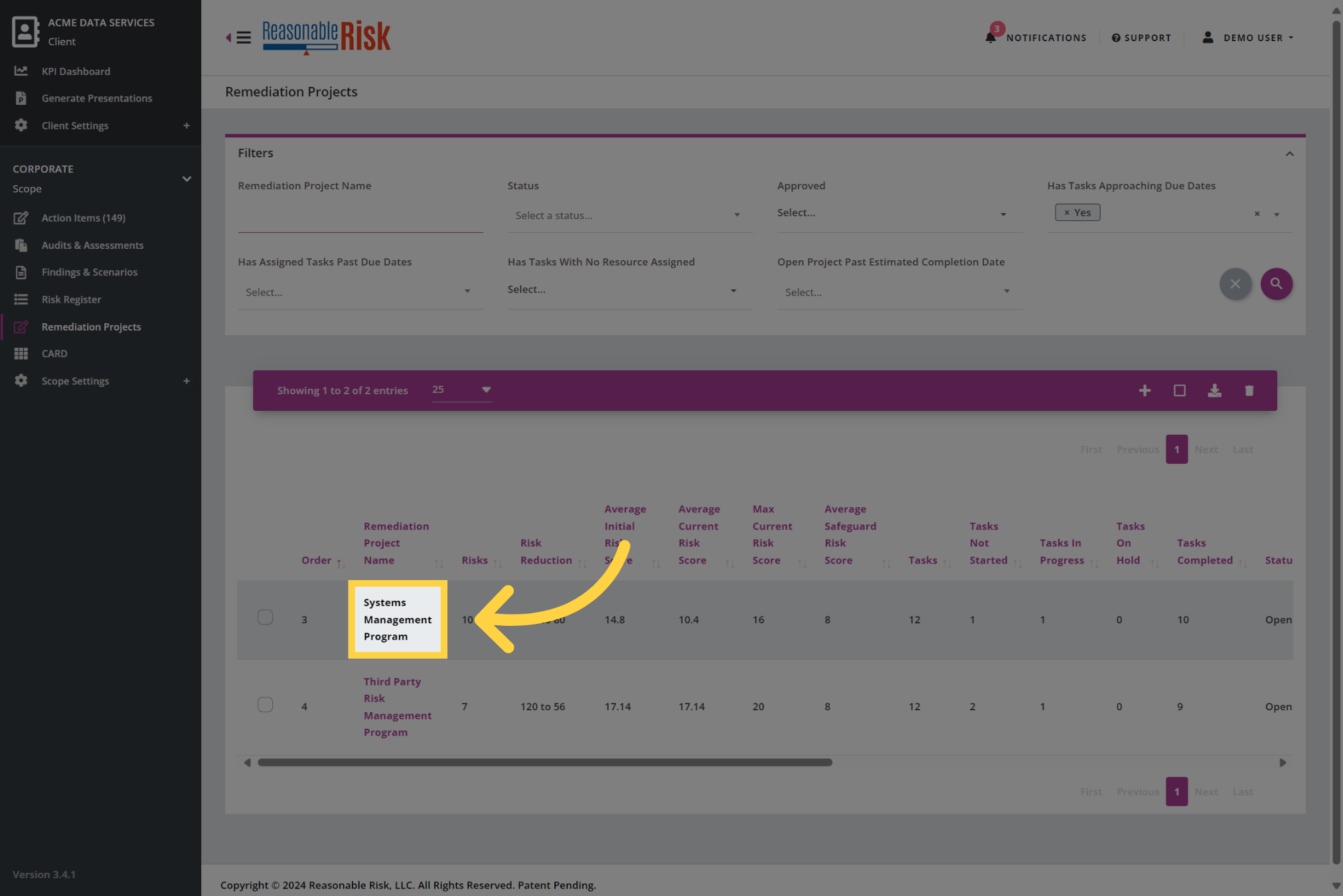Click the upper Last pagination link
1343x896 pixels.
point(1243,449)
